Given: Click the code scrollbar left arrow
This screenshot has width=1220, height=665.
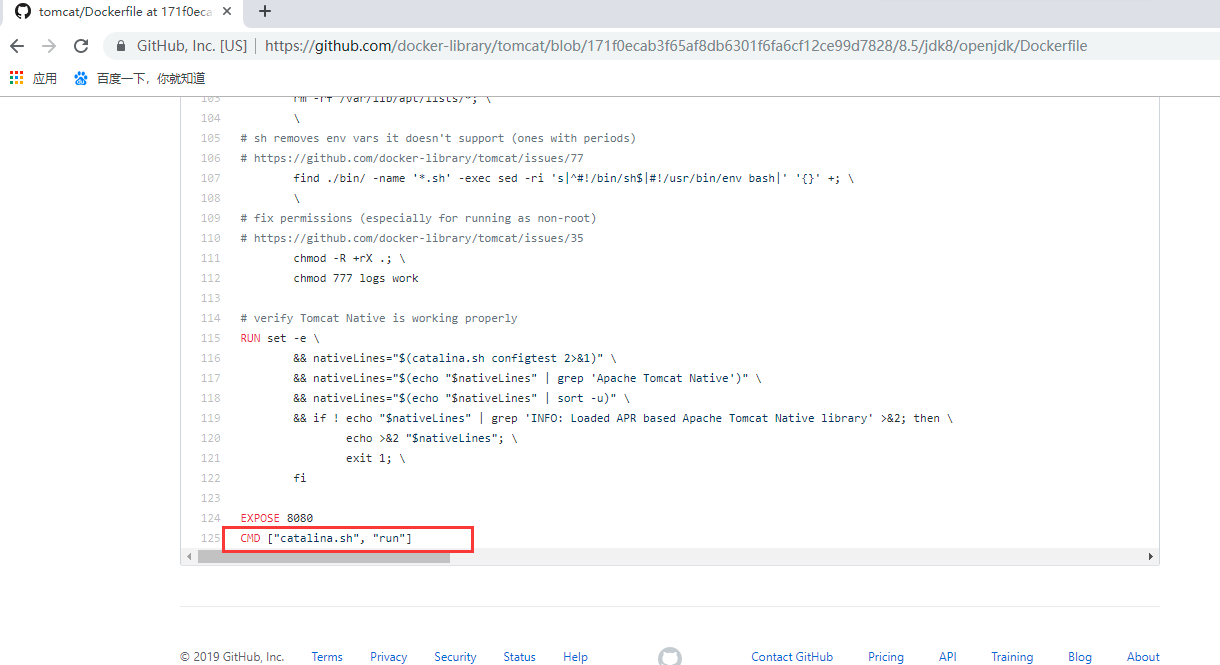Looking at the screenshot, I should (x=189, y=557).
